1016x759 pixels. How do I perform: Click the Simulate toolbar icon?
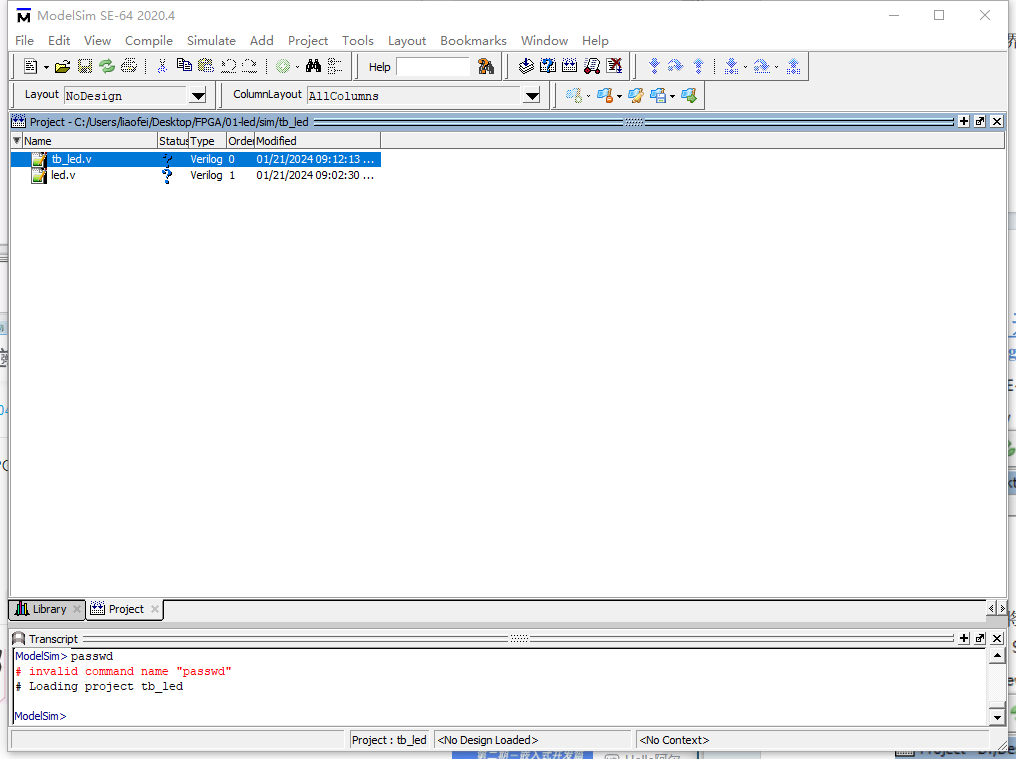592,66
